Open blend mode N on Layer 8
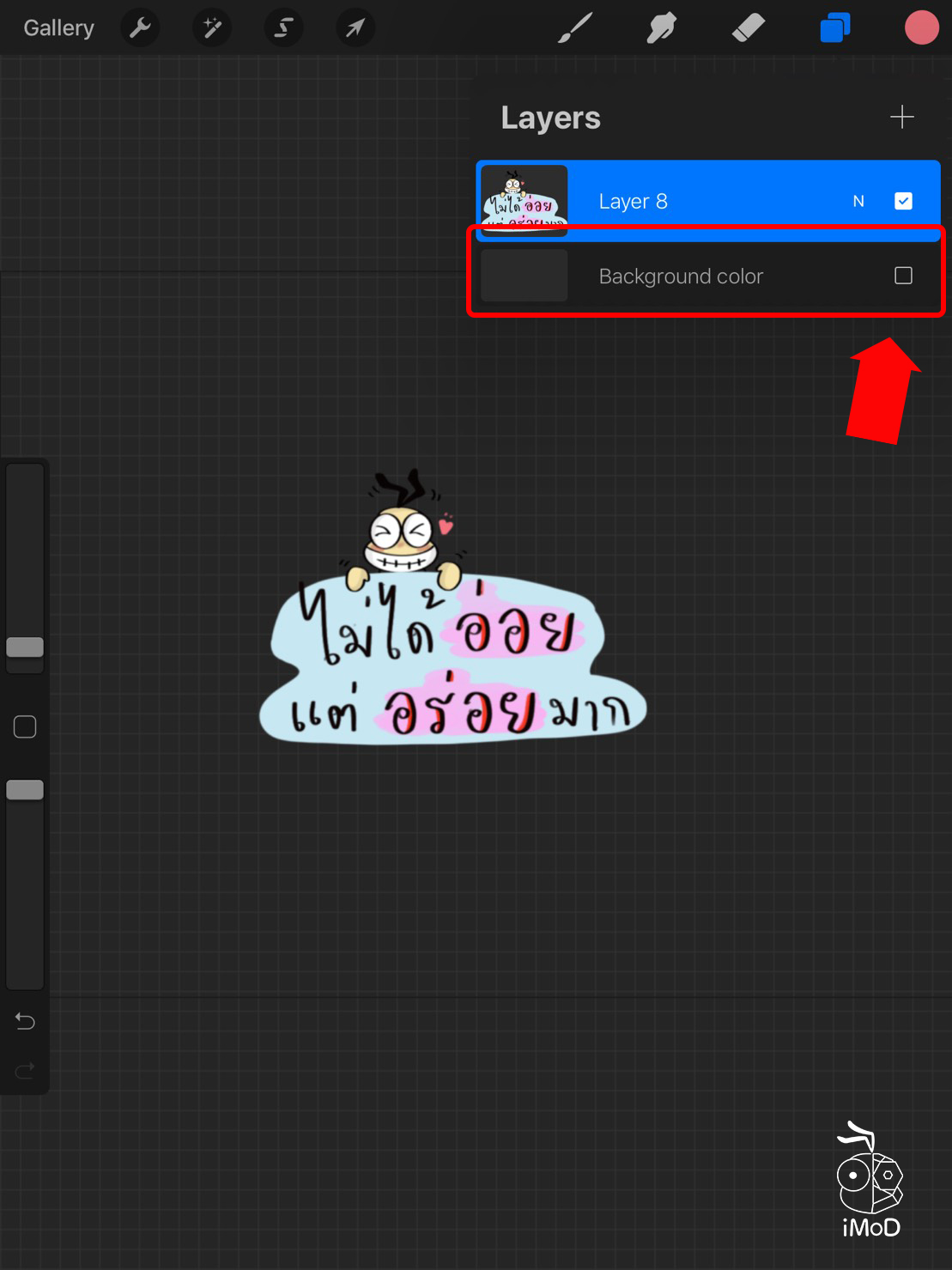Screen dimensions: 952x1270 coord(858,201)
